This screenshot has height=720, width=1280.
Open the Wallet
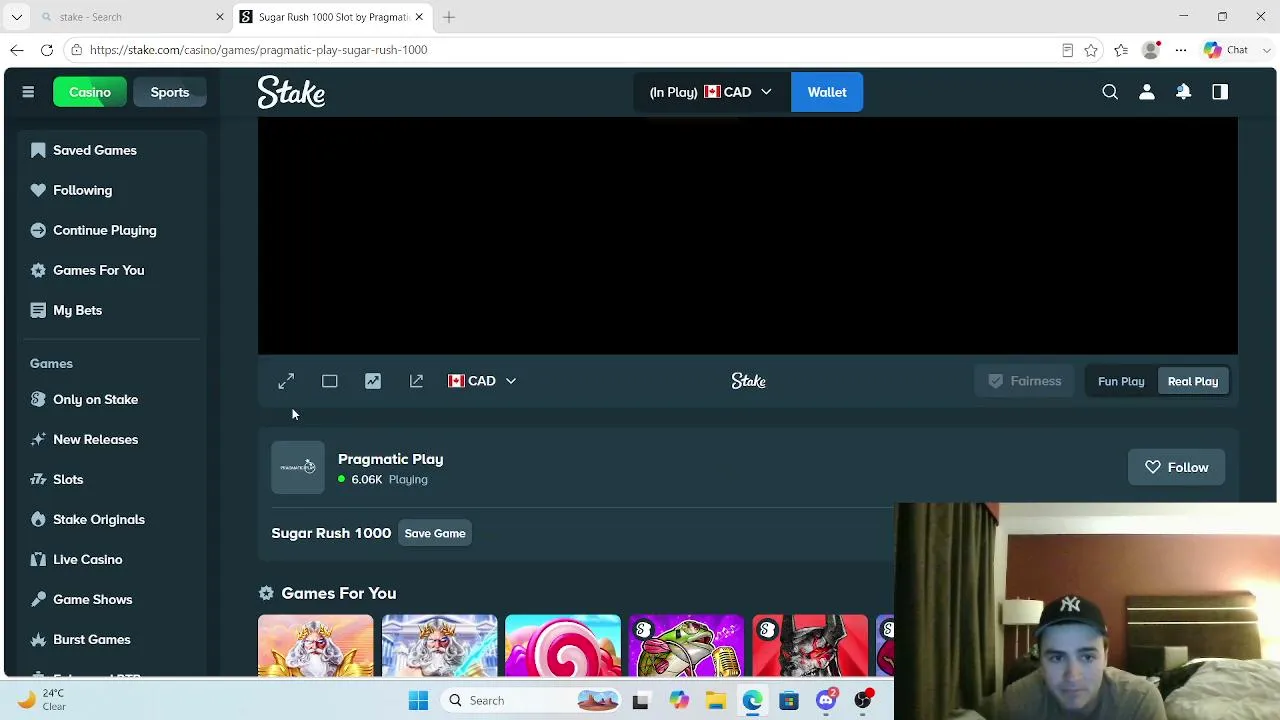pyautogui.click(x=827, y=92)
